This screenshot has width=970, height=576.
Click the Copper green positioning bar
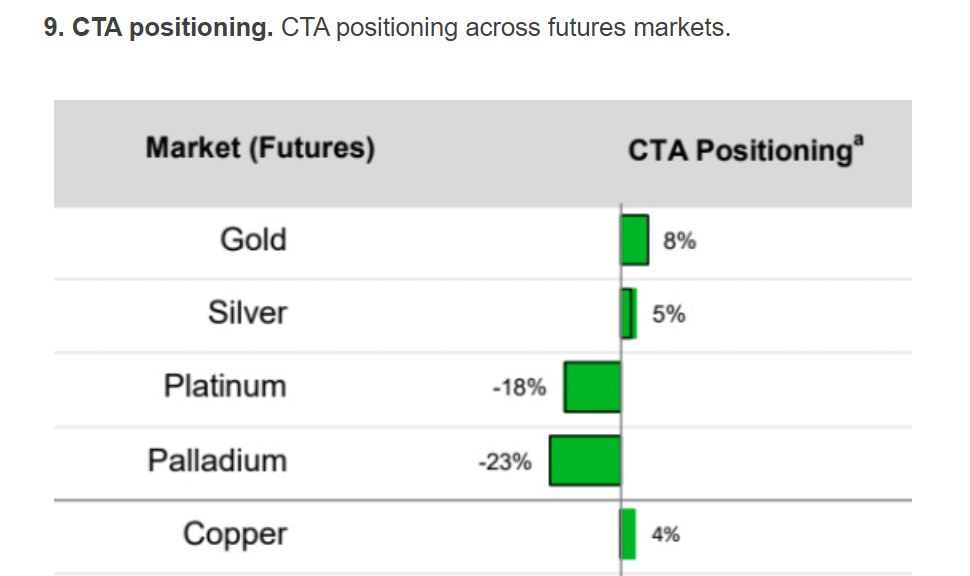(628, 534)
